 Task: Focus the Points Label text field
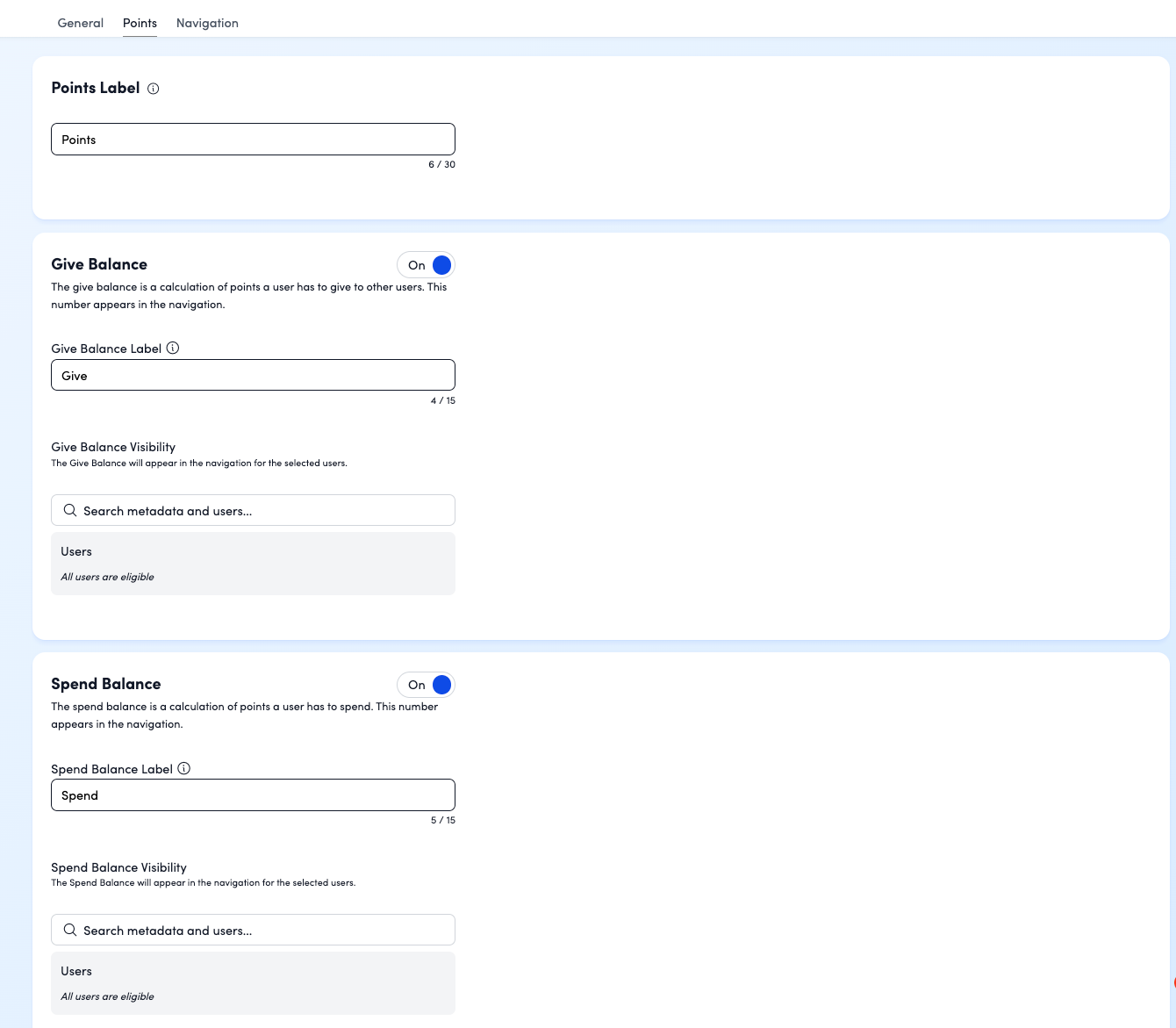(253, 140)
